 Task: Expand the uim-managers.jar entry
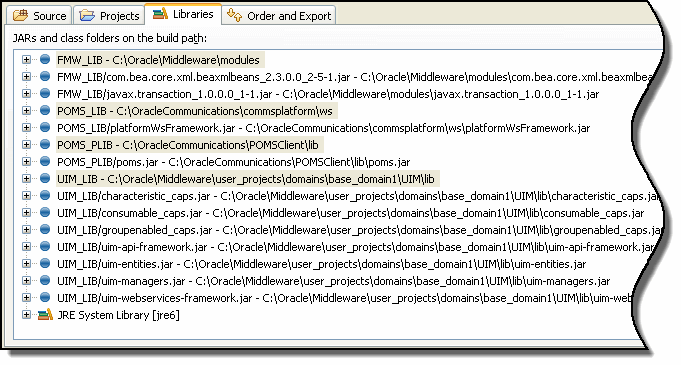(26, 280)
